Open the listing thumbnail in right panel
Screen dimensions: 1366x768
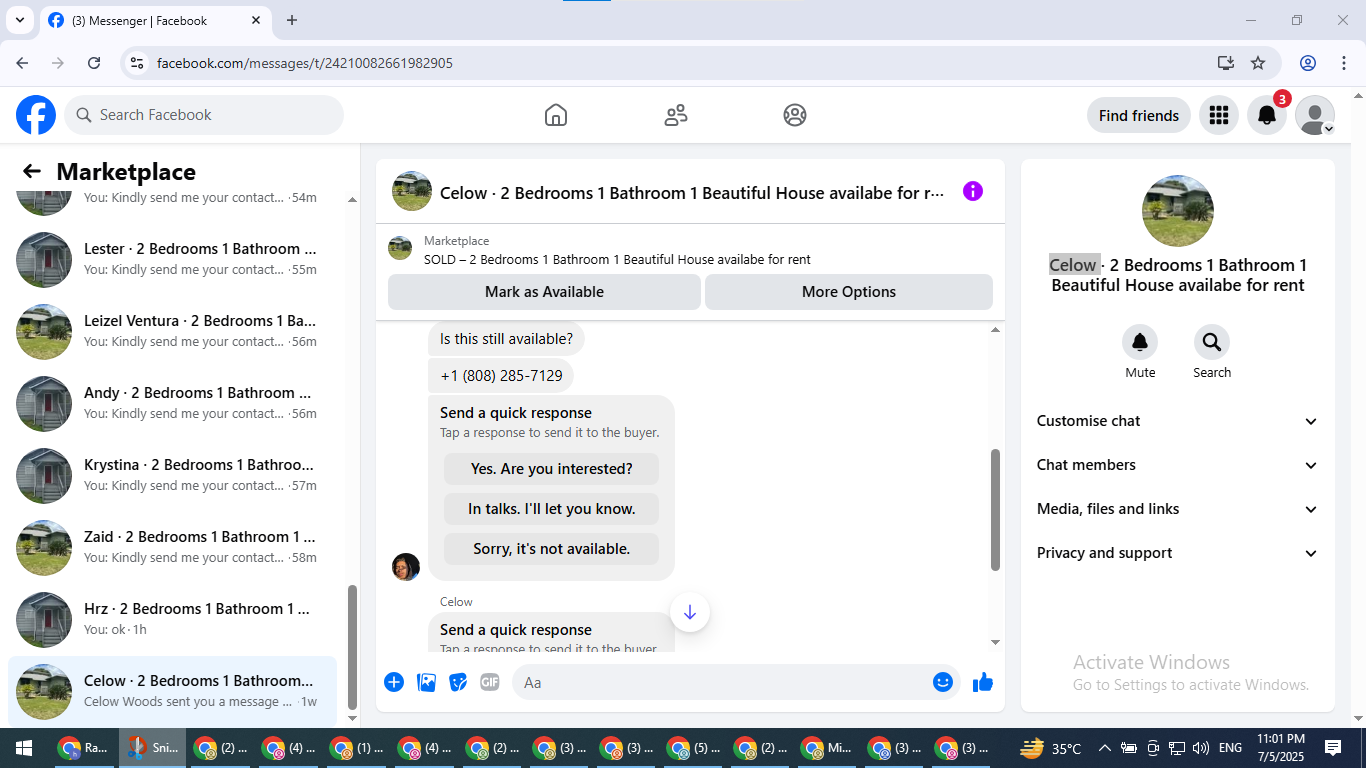click(1178, 211)
